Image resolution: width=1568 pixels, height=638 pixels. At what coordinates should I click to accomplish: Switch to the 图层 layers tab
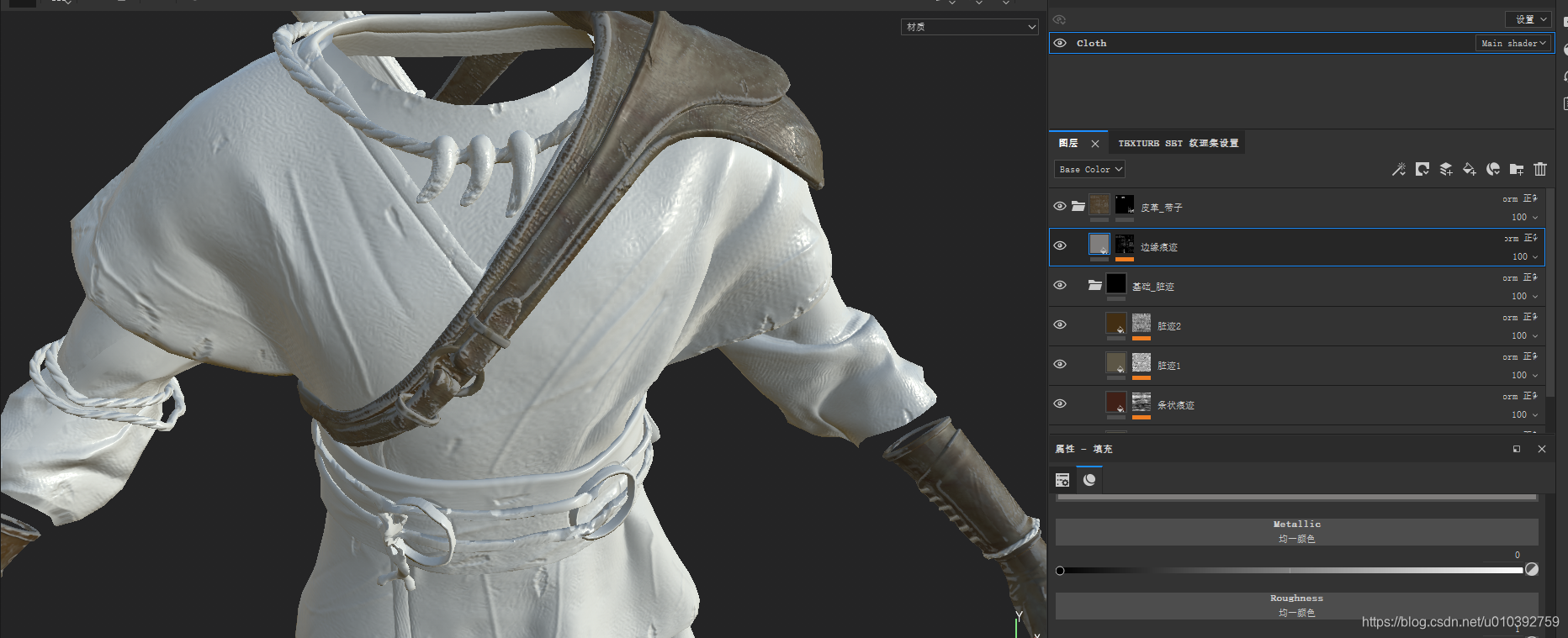(x=1068, y=144)
